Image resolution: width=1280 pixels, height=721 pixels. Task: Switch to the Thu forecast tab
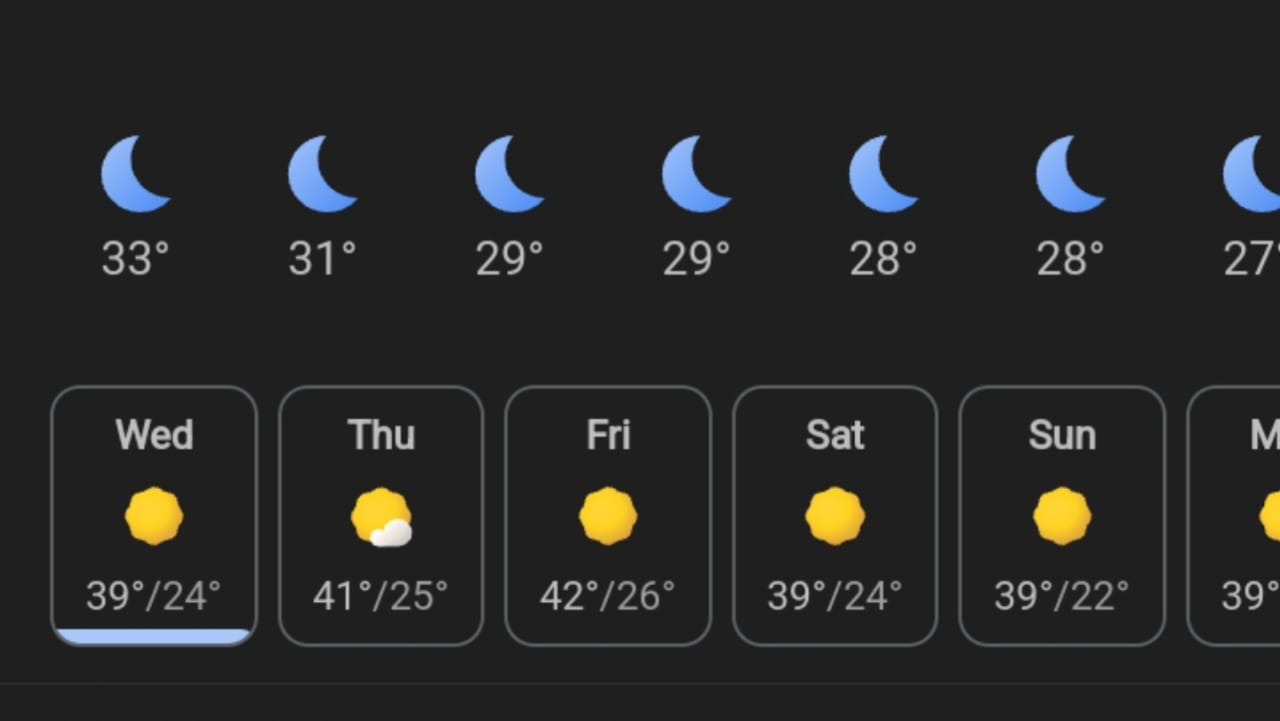381,435
